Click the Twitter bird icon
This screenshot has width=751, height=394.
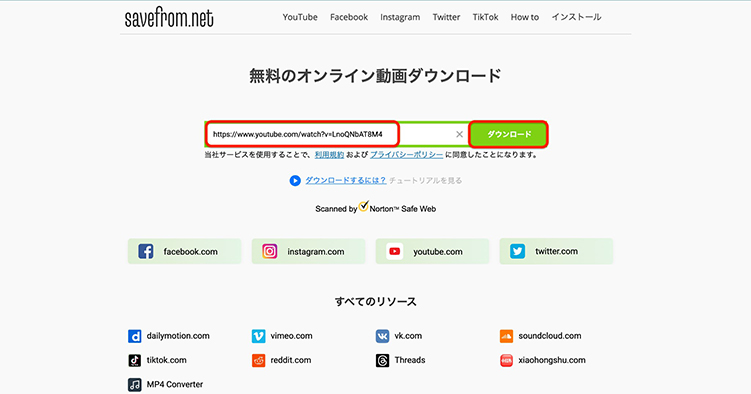[518, 251]
